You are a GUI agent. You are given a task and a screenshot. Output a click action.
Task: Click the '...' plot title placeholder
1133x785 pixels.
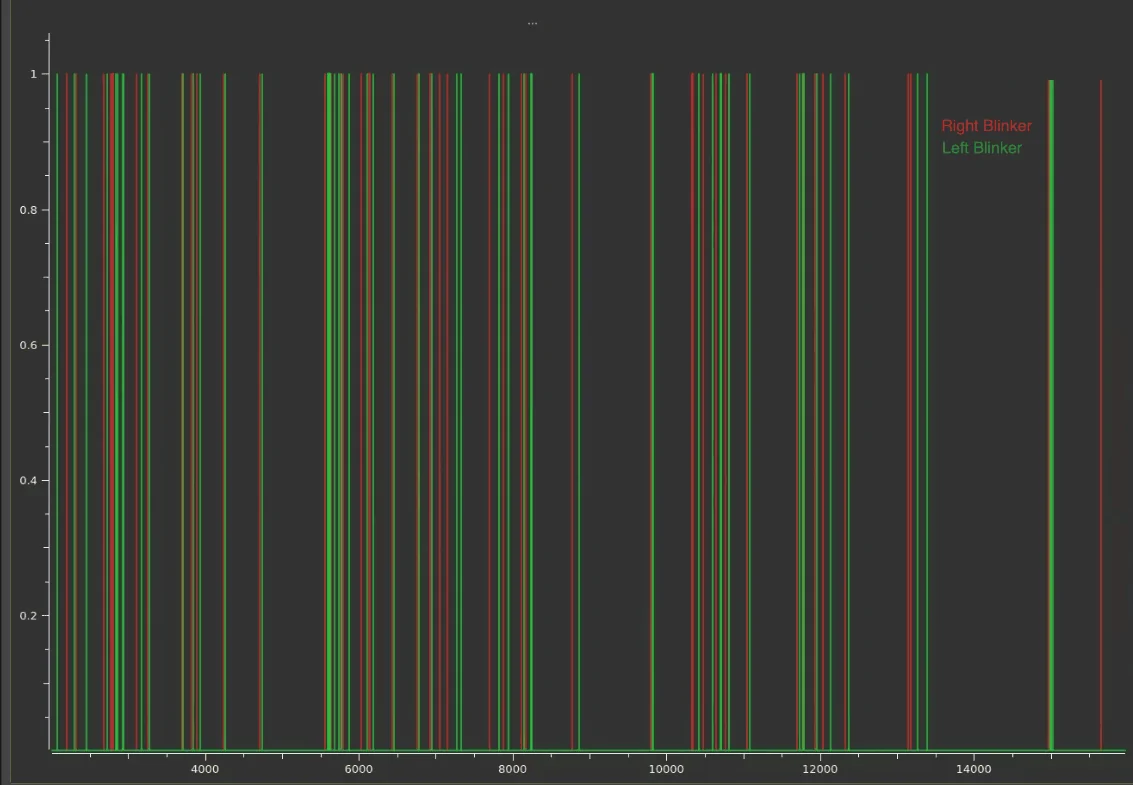pyautogui.click(x=532, y=23)
